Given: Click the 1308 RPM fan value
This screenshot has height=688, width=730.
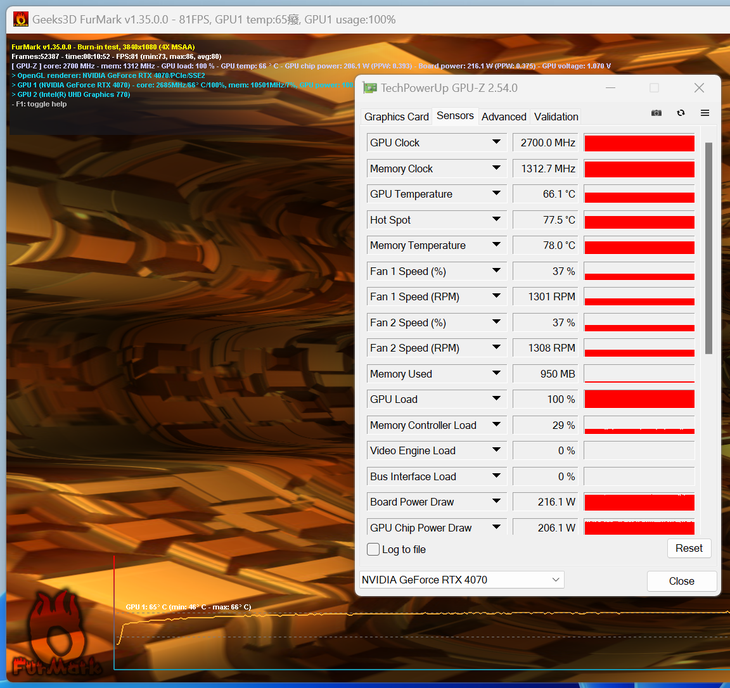Looking at the screenshot, I should coord(546,348).
